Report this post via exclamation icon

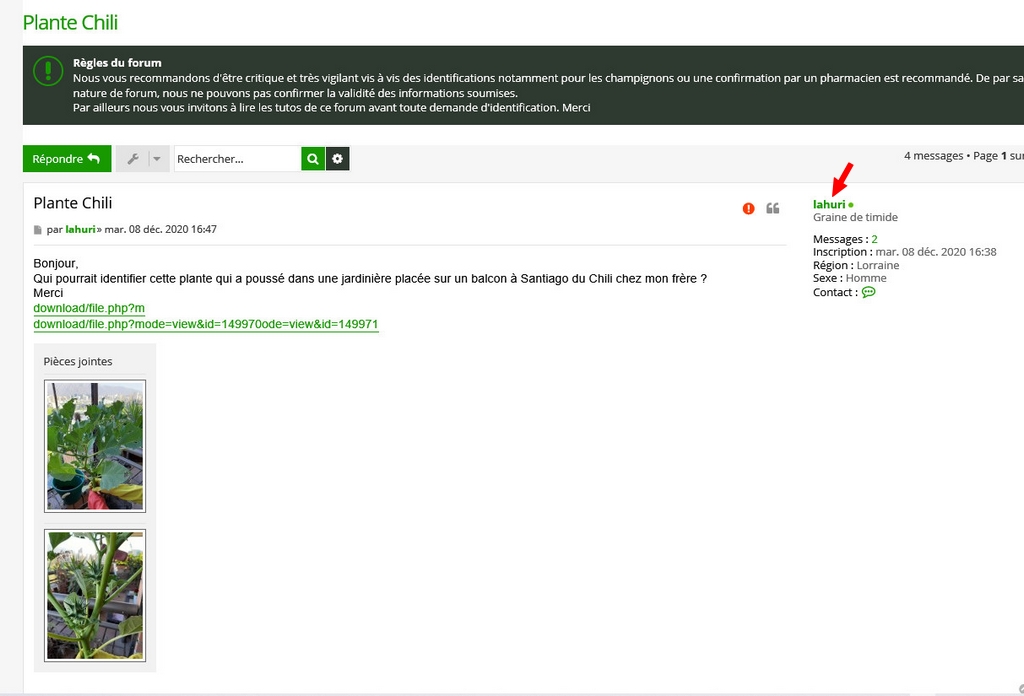click(749, 208)
